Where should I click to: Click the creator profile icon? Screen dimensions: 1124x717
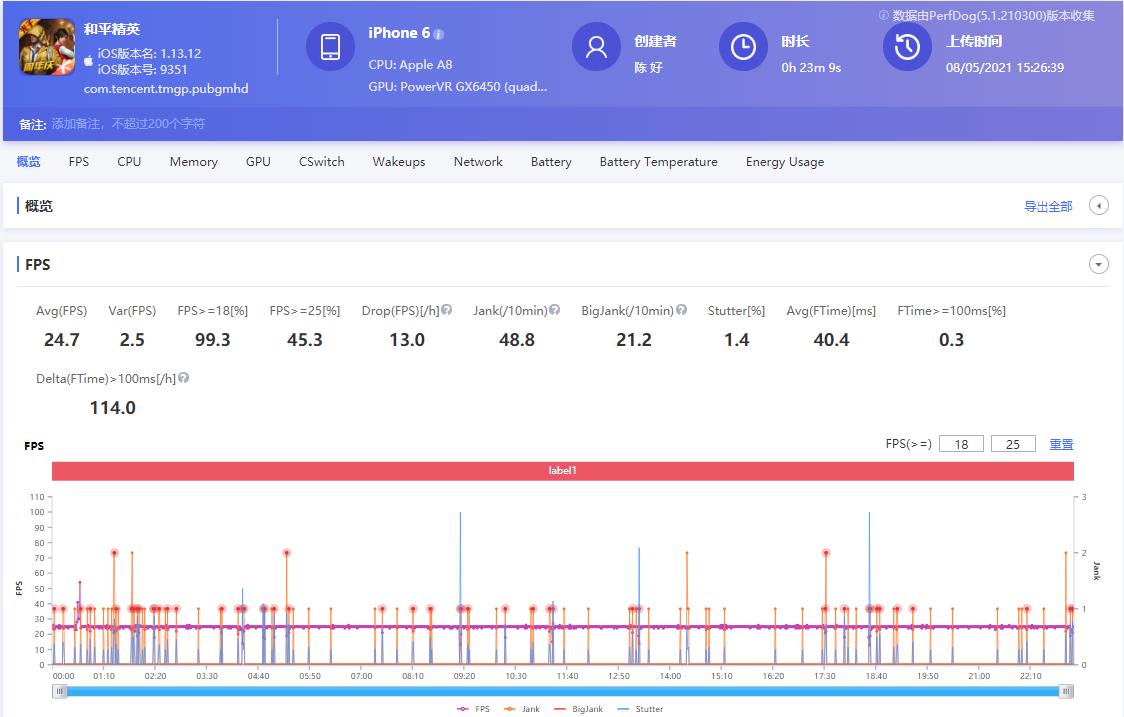[x=596, y=47]
